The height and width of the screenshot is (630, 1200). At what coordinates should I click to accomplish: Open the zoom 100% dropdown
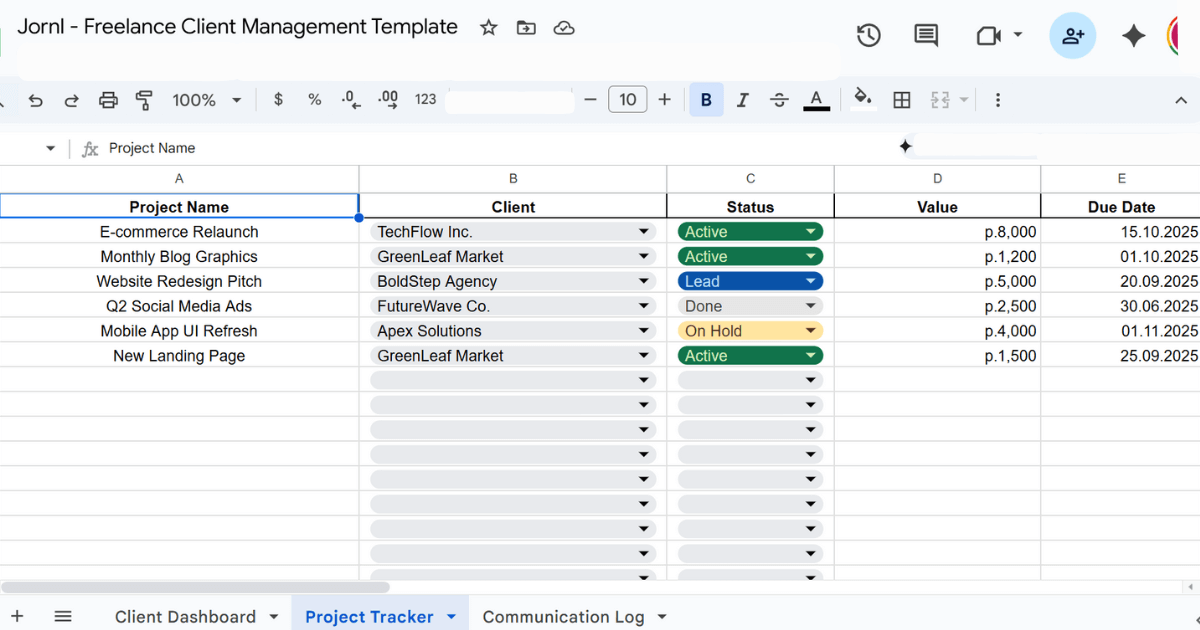207,100
